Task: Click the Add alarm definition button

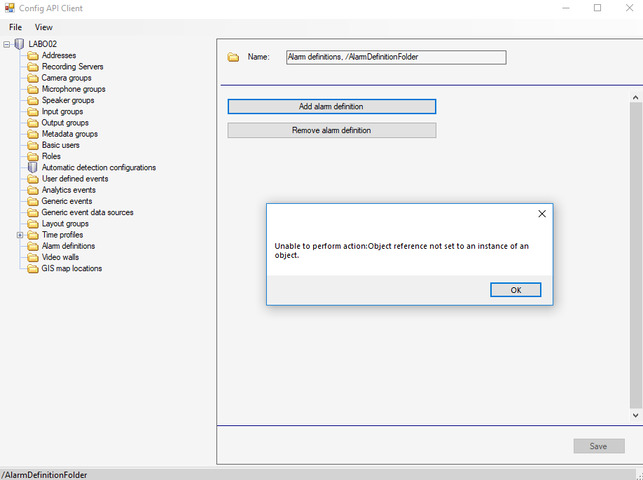Action: pyautogui.click(x=331, y=106)
